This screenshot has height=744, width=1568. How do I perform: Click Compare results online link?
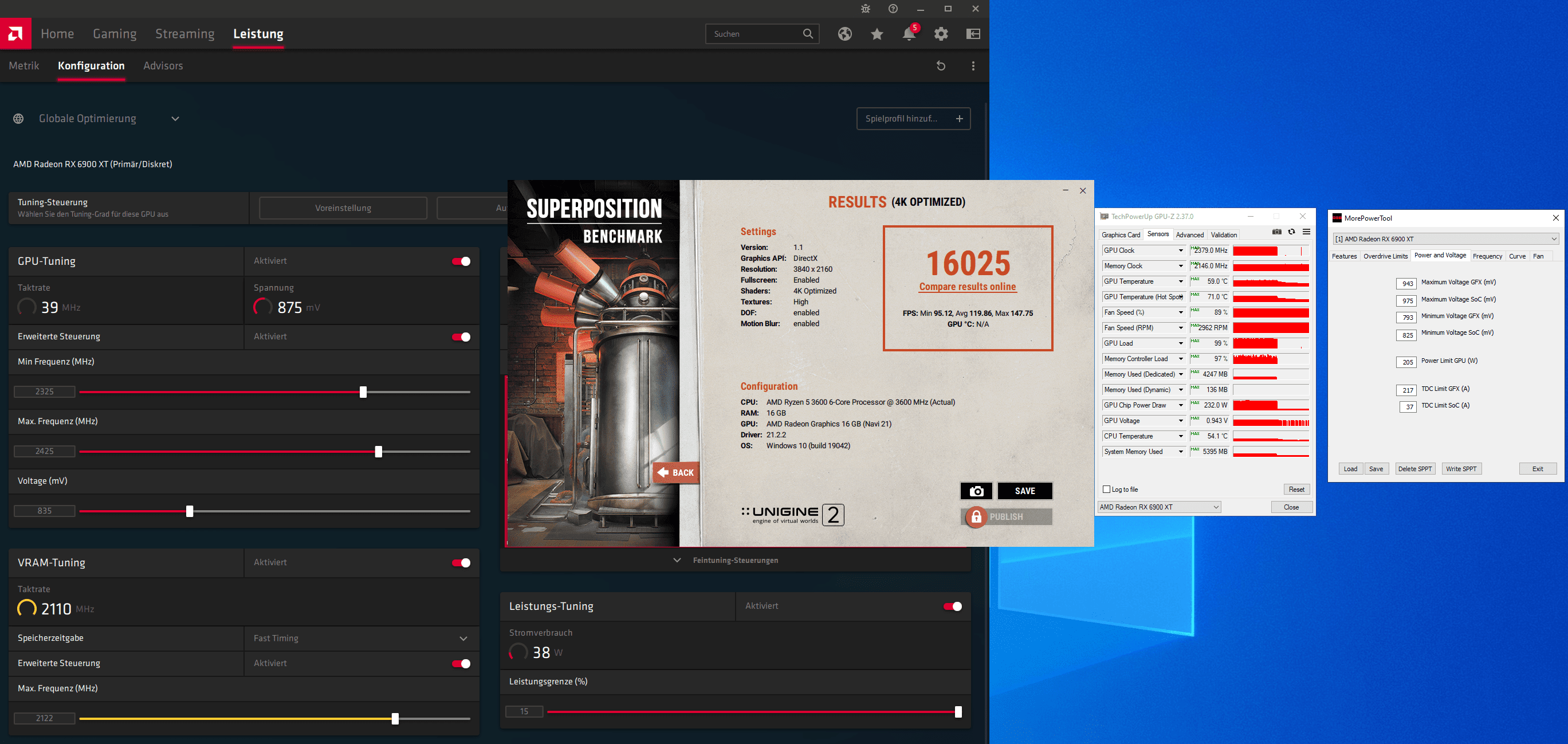(x=967, y=287)
